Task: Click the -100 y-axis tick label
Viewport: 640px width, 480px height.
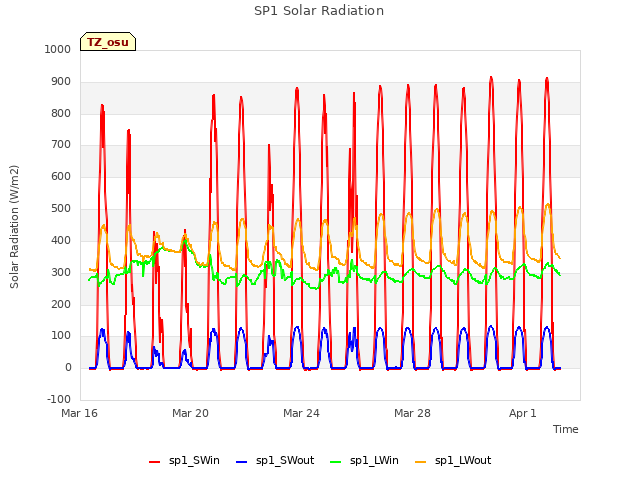Action: pyautogui.click(x=59, y=399)
